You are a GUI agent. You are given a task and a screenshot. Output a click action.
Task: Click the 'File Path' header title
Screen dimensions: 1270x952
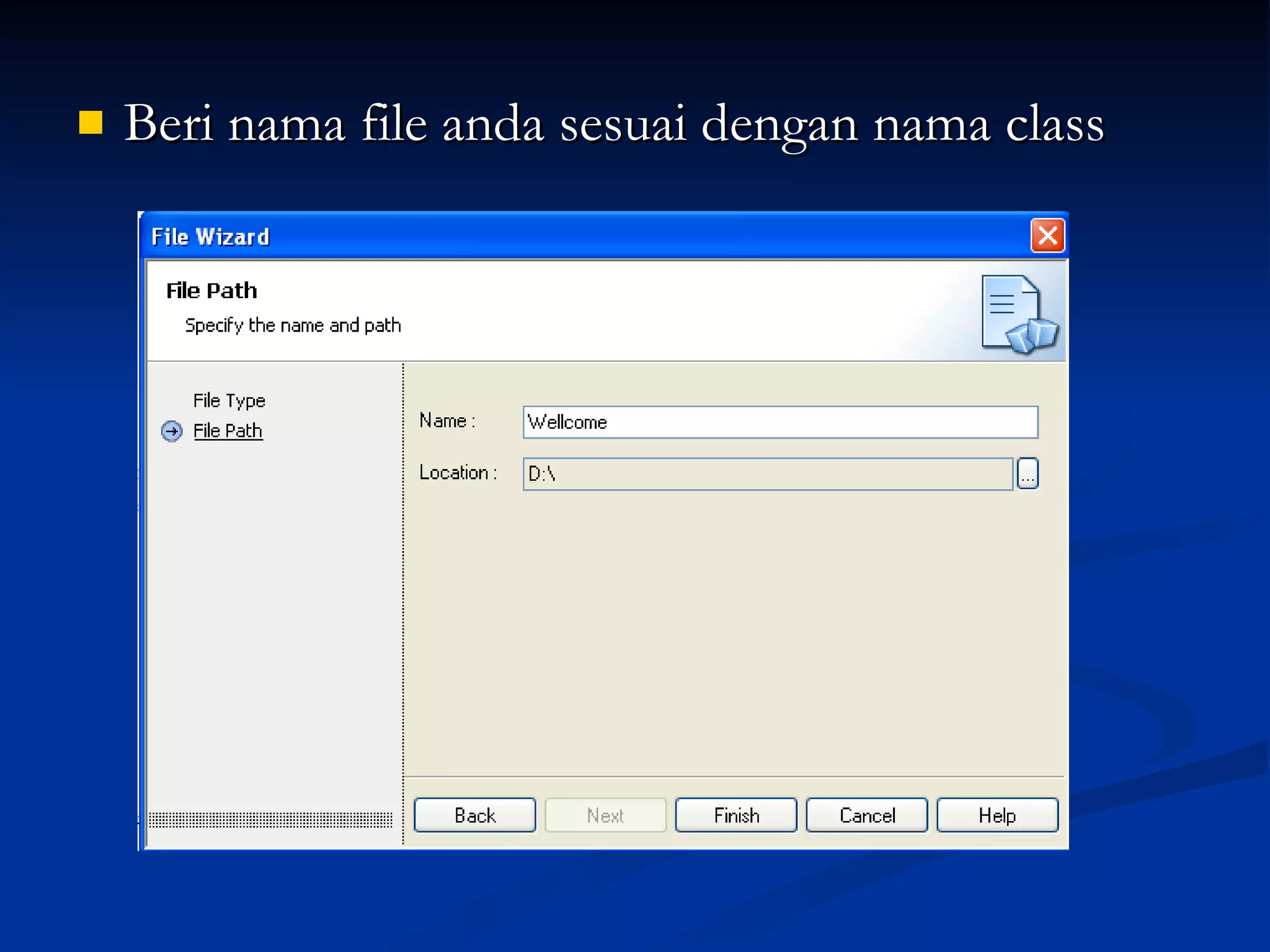click(x=211, y=291)
